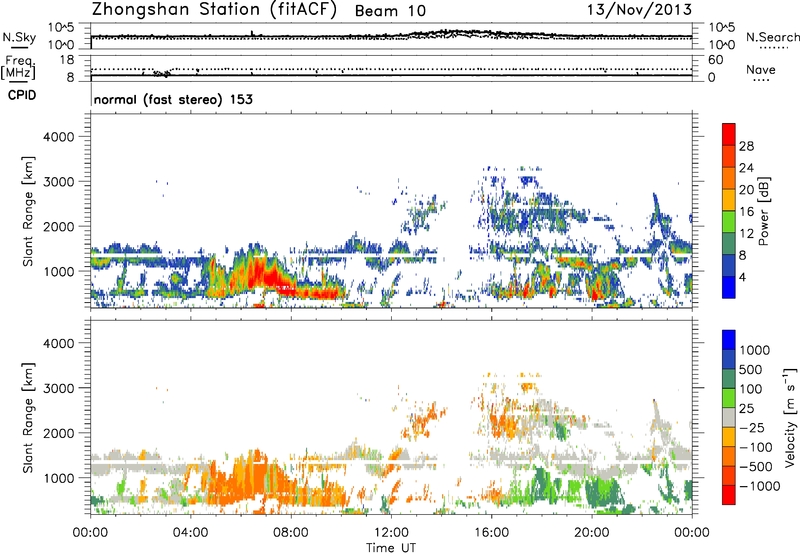Select the -100 label on Velocity colorbar

(x=755, y=447)
